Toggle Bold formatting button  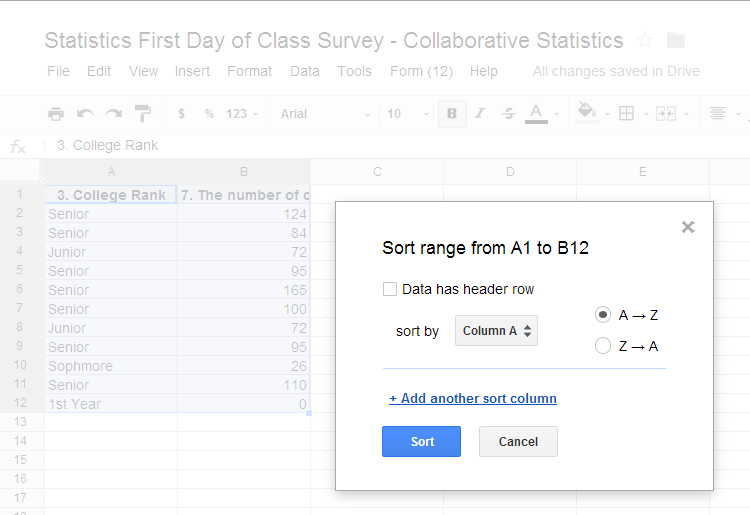pyautogui.click(x=452, y=114)
